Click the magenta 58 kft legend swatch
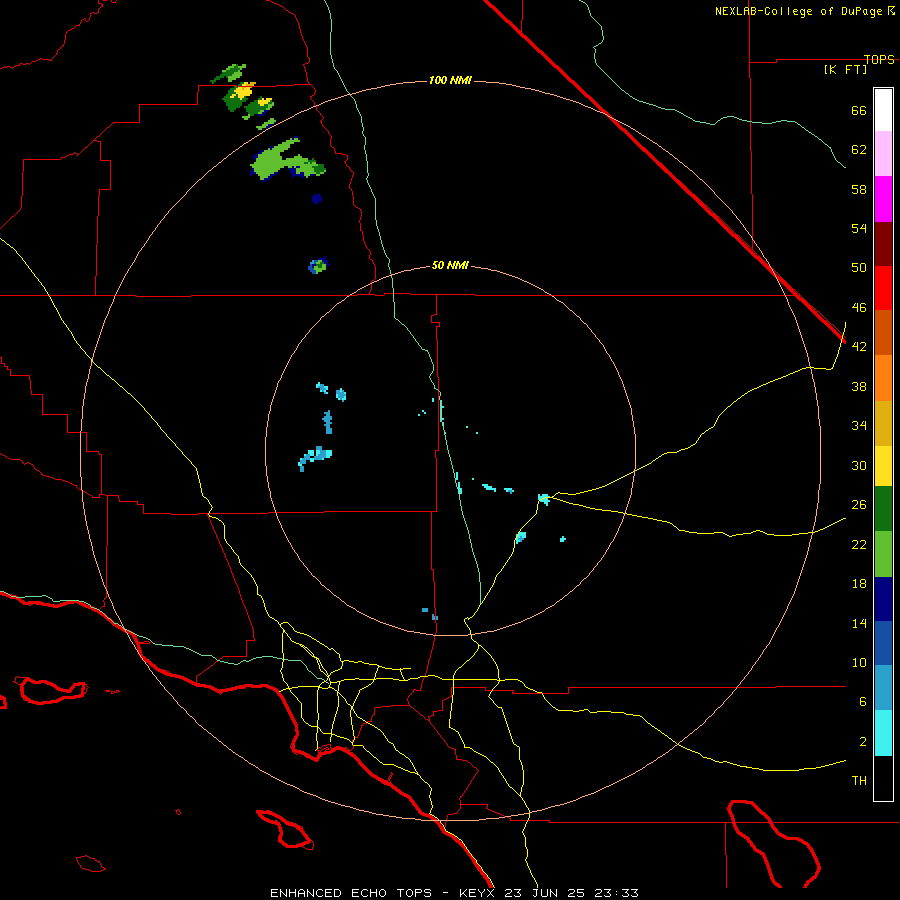The height and width of the screenshot is (900, 900). click(x=883, y=199)
